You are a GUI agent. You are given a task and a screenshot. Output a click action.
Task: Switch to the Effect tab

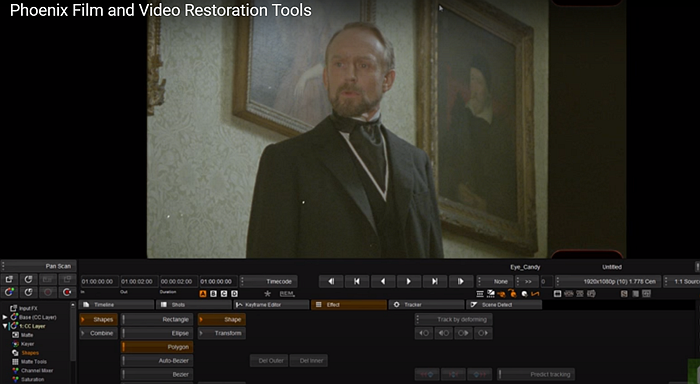tap(349, 305)
